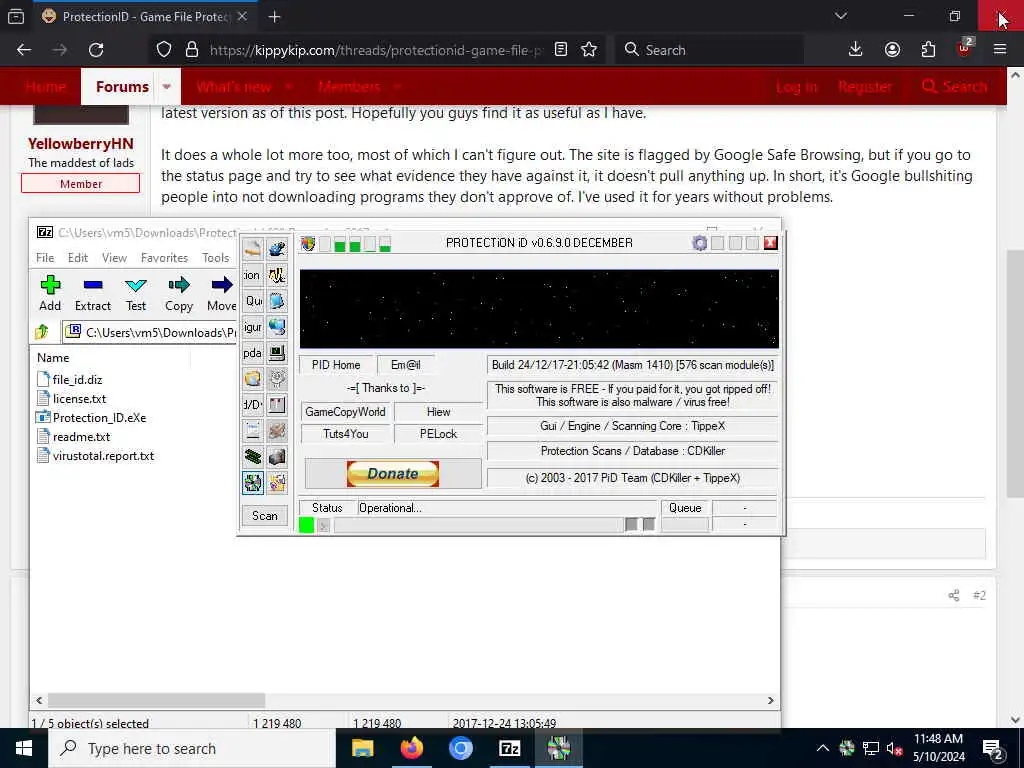Click the computer terminal icon in Protection ID sidebar
1024x768 pixels.
point(277,353)
